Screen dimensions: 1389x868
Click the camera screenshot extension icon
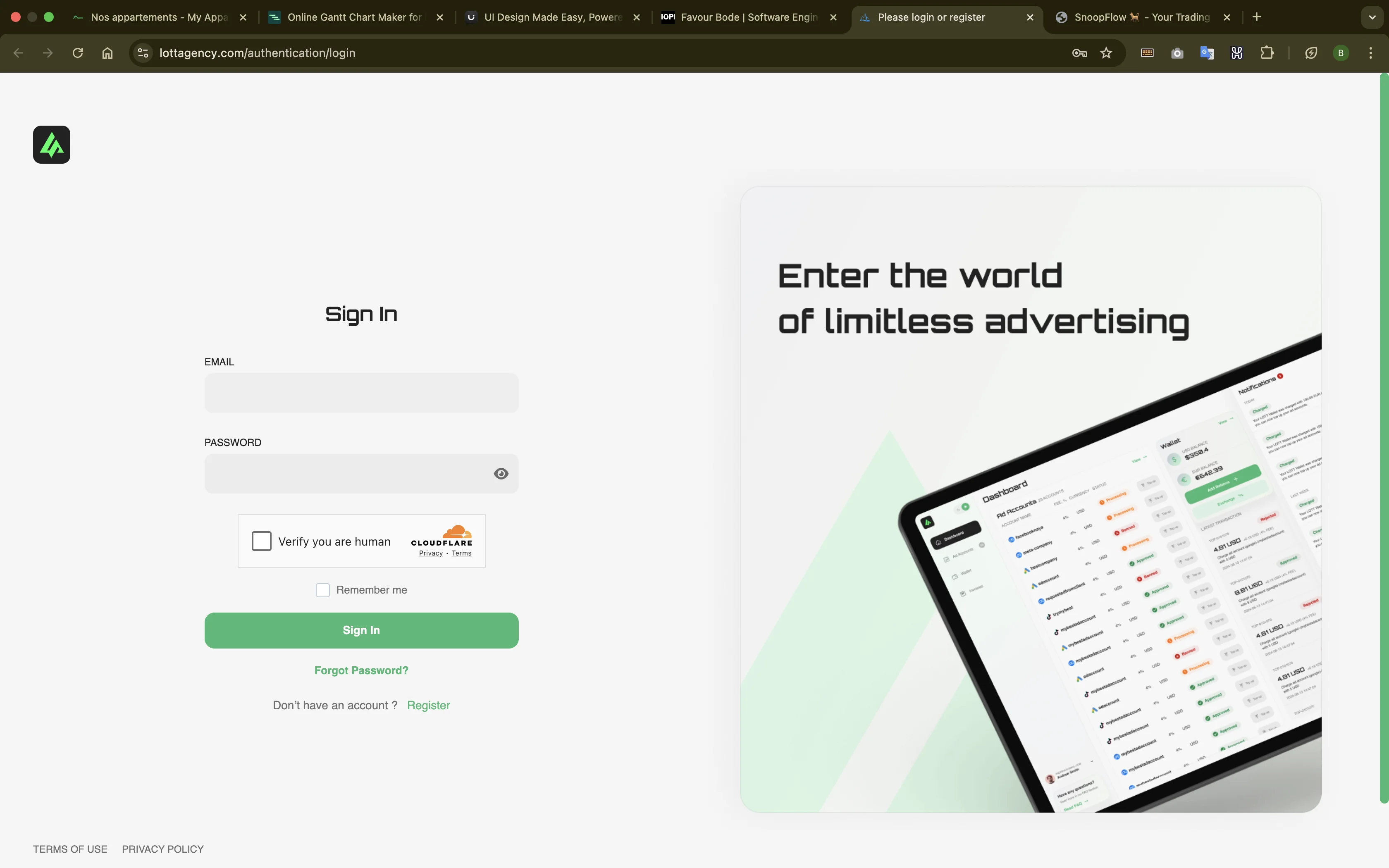point(1177,53)
